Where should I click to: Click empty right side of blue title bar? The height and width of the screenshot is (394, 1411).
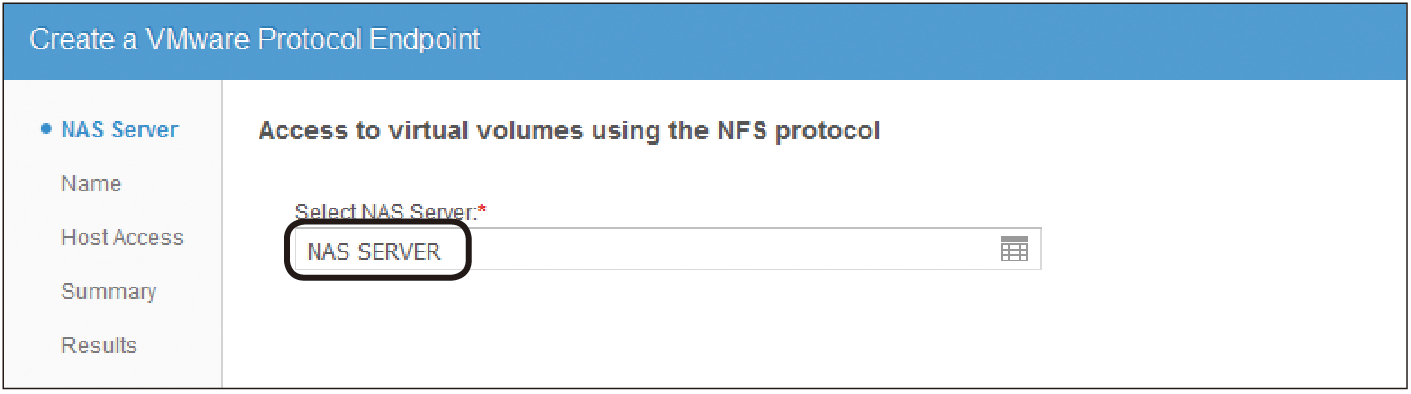(940, 40)
